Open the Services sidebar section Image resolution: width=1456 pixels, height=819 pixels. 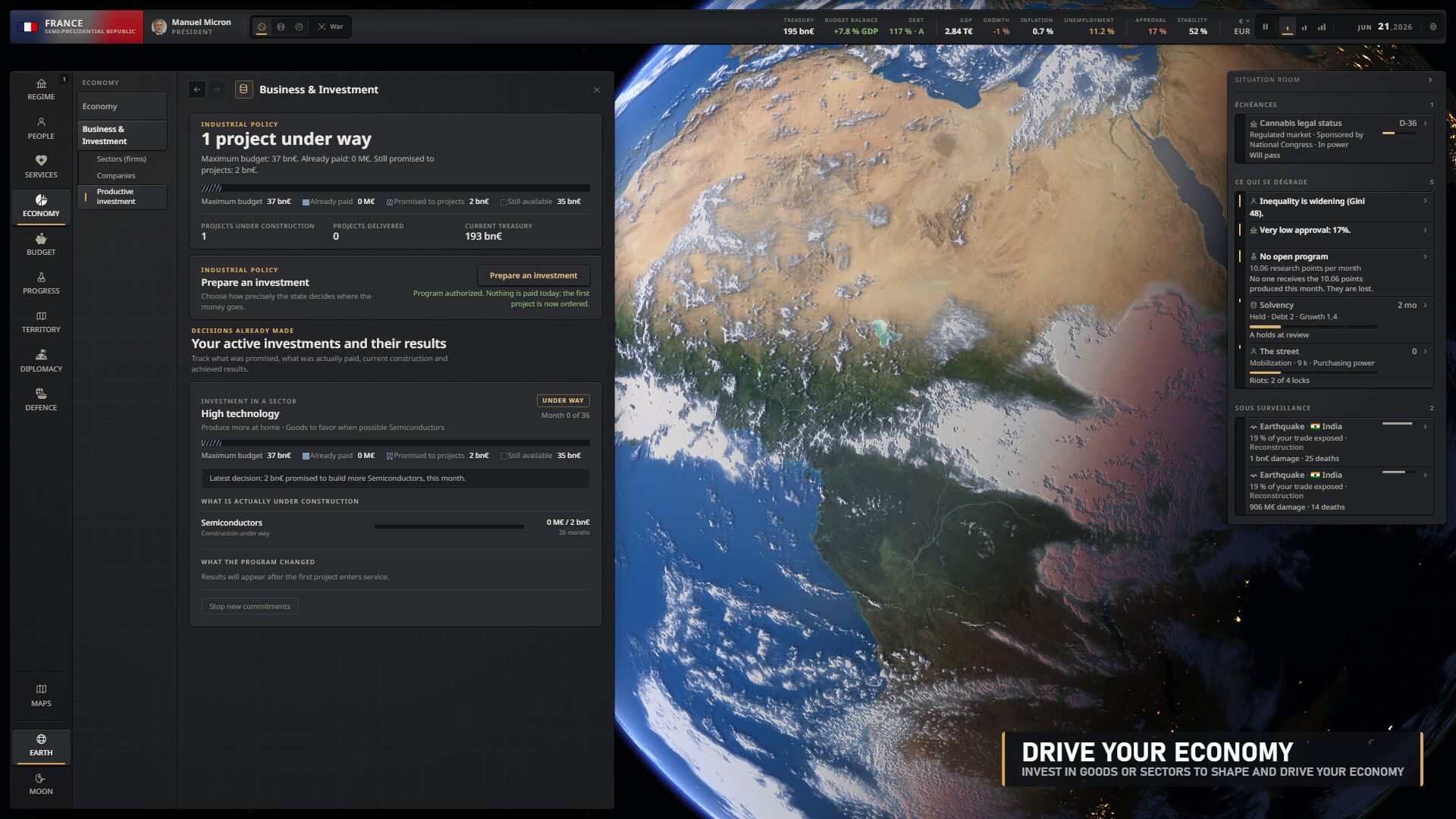(x=41, y=167)
